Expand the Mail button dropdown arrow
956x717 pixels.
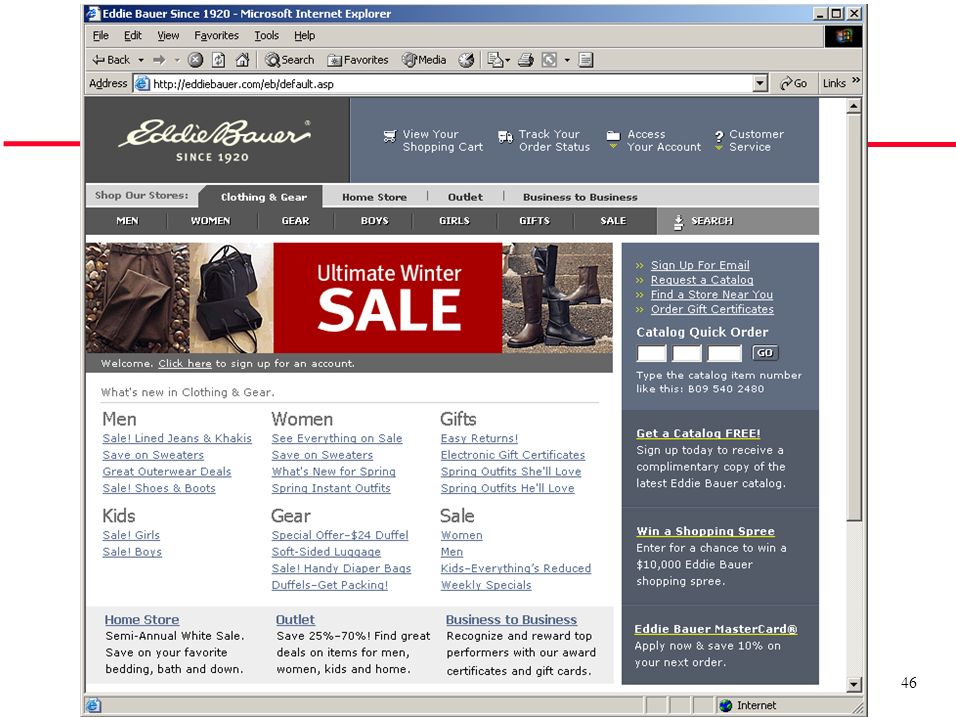[507, 60]
